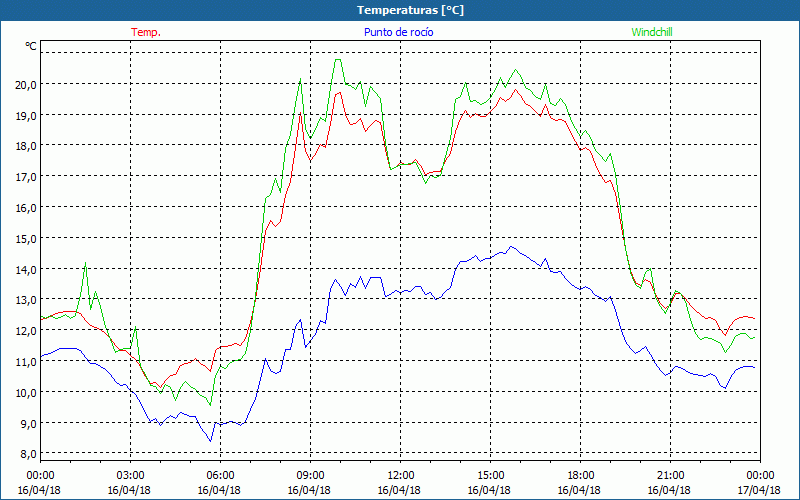Viewport: 800px width, 500px height.
Task: Select the green Windchill legend label
Action: (652, 32)
